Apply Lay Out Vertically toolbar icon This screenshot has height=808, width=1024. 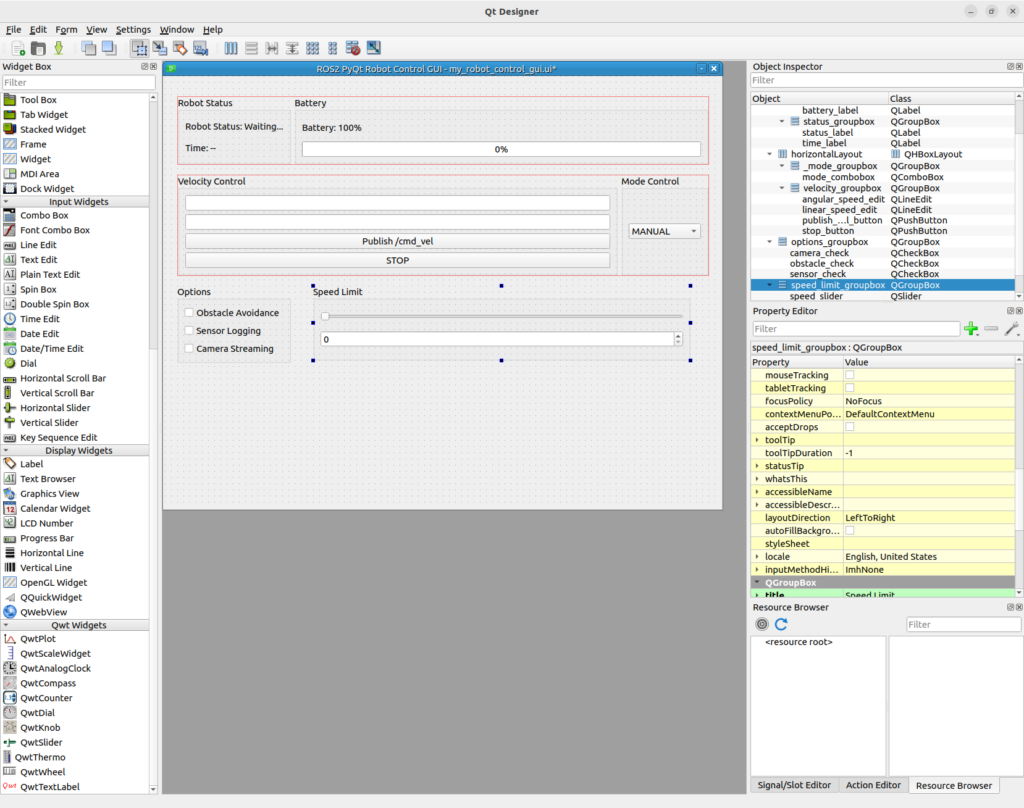click(x=251, y=48)
